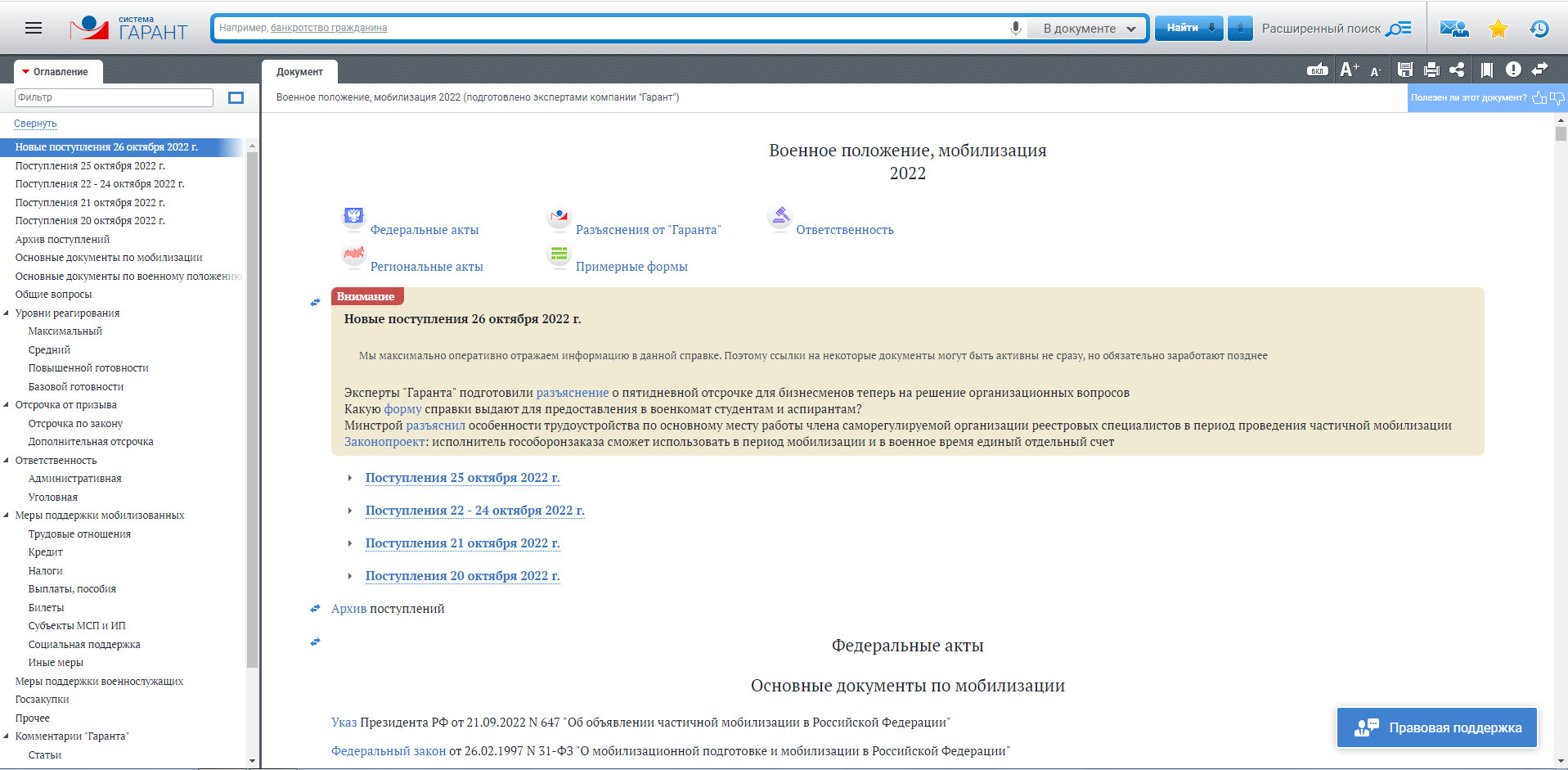Click the Свернуть link

point(35,124)
